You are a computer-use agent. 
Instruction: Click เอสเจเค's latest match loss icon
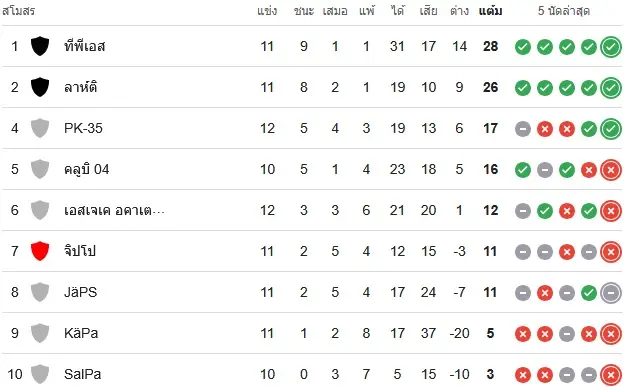click(611, 211)
